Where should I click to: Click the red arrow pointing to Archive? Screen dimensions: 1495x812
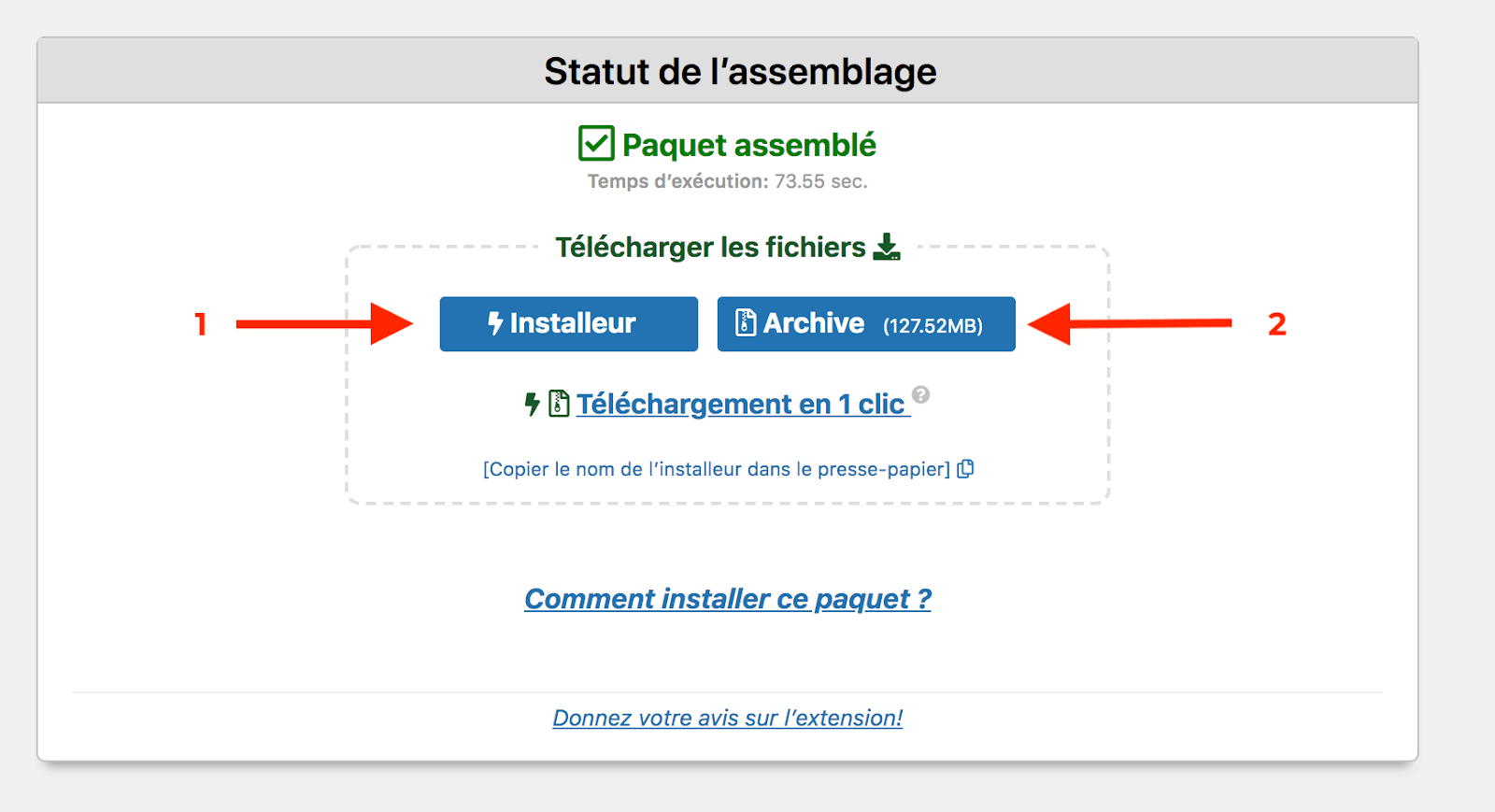tap(1130, 323)
